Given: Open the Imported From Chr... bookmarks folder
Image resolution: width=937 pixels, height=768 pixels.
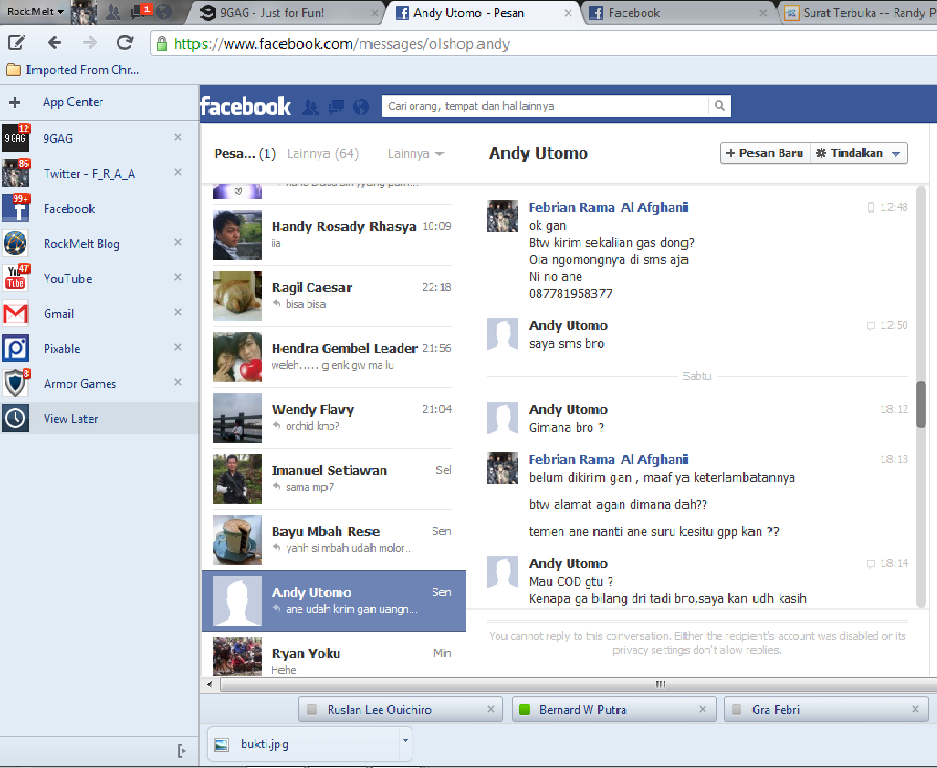Looking at the screenshot, I should 73,70.
